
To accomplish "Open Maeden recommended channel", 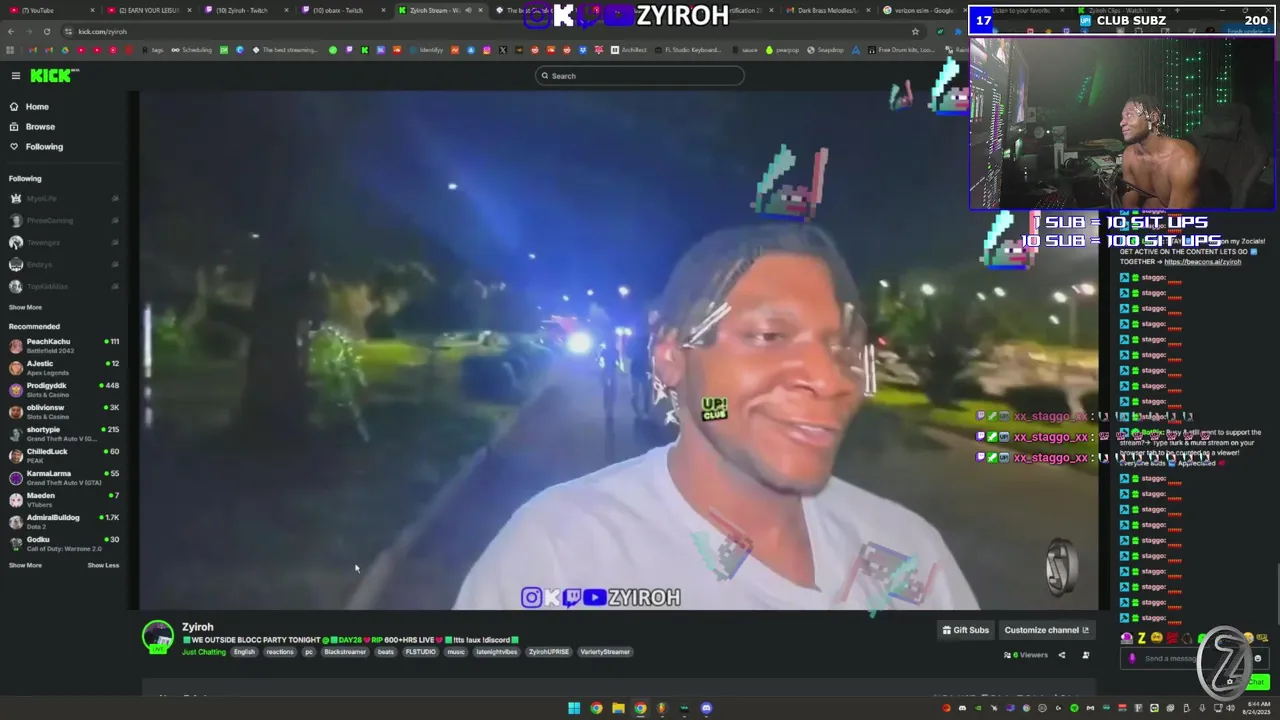I will pyautogui.click(x=64, y=499).
